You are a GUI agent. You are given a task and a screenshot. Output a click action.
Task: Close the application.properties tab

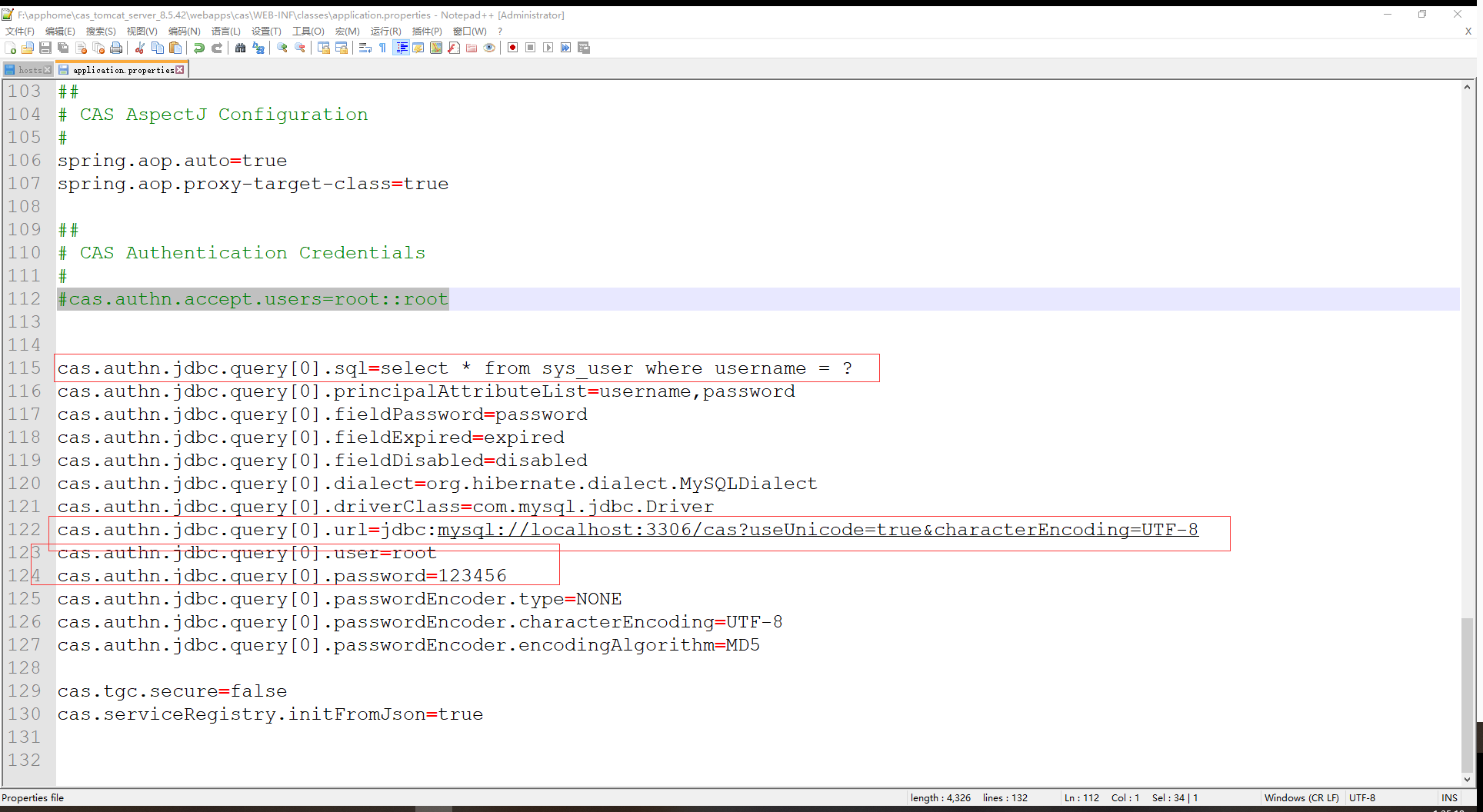click(180, 70)
